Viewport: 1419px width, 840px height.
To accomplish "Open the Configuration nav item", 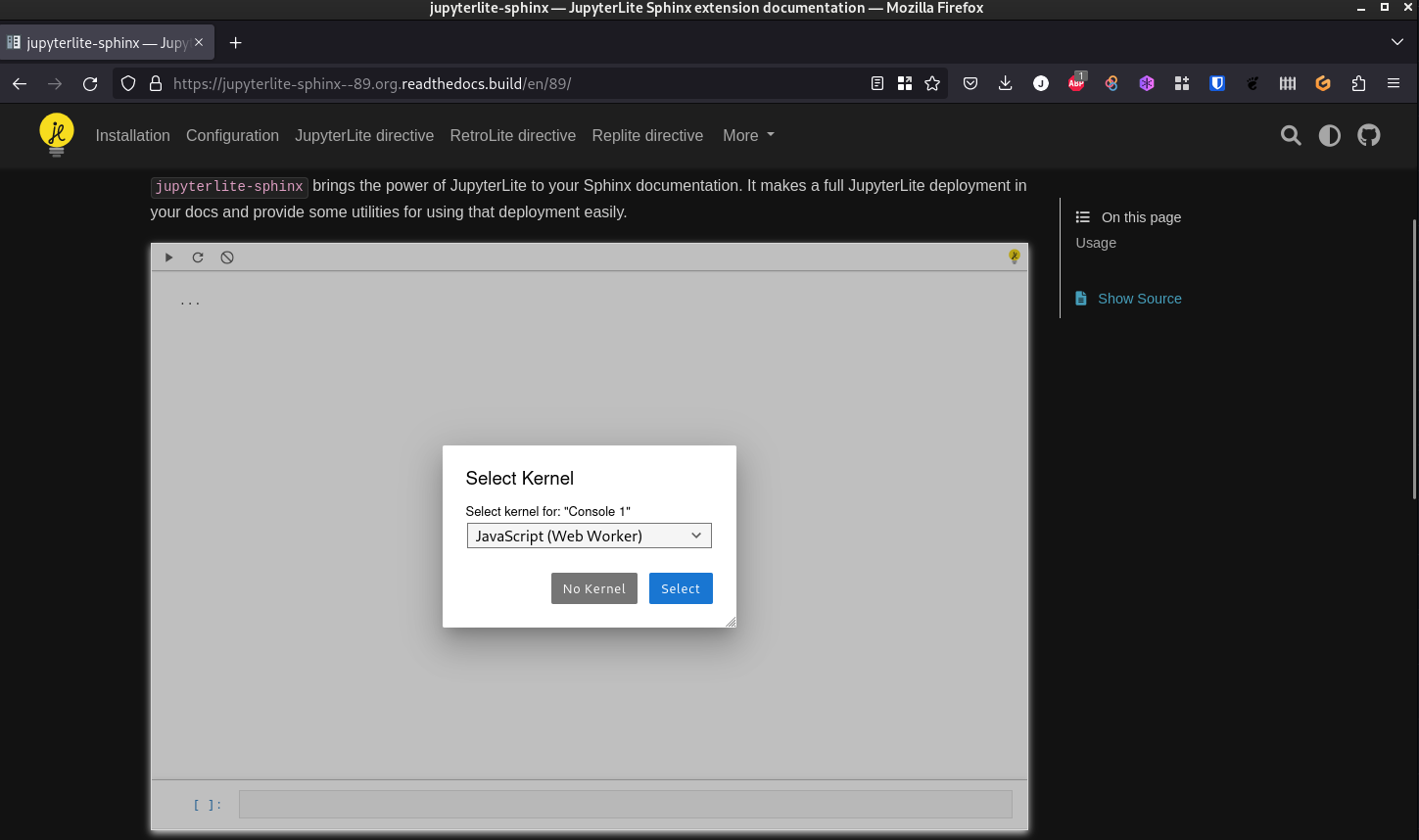I will click(232, 135).
